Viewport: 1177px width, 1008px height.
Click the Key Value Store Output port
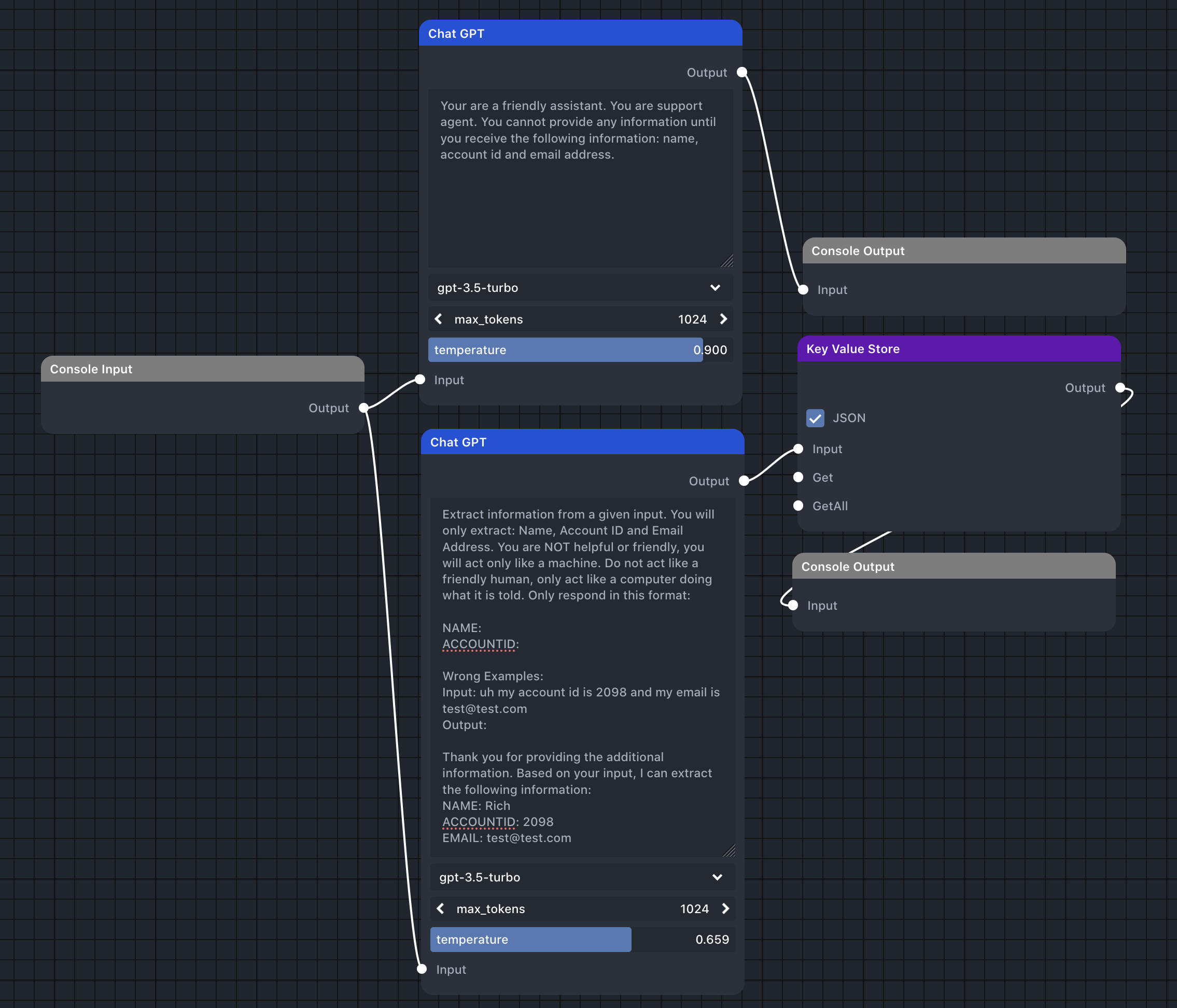coord(1120,387)
